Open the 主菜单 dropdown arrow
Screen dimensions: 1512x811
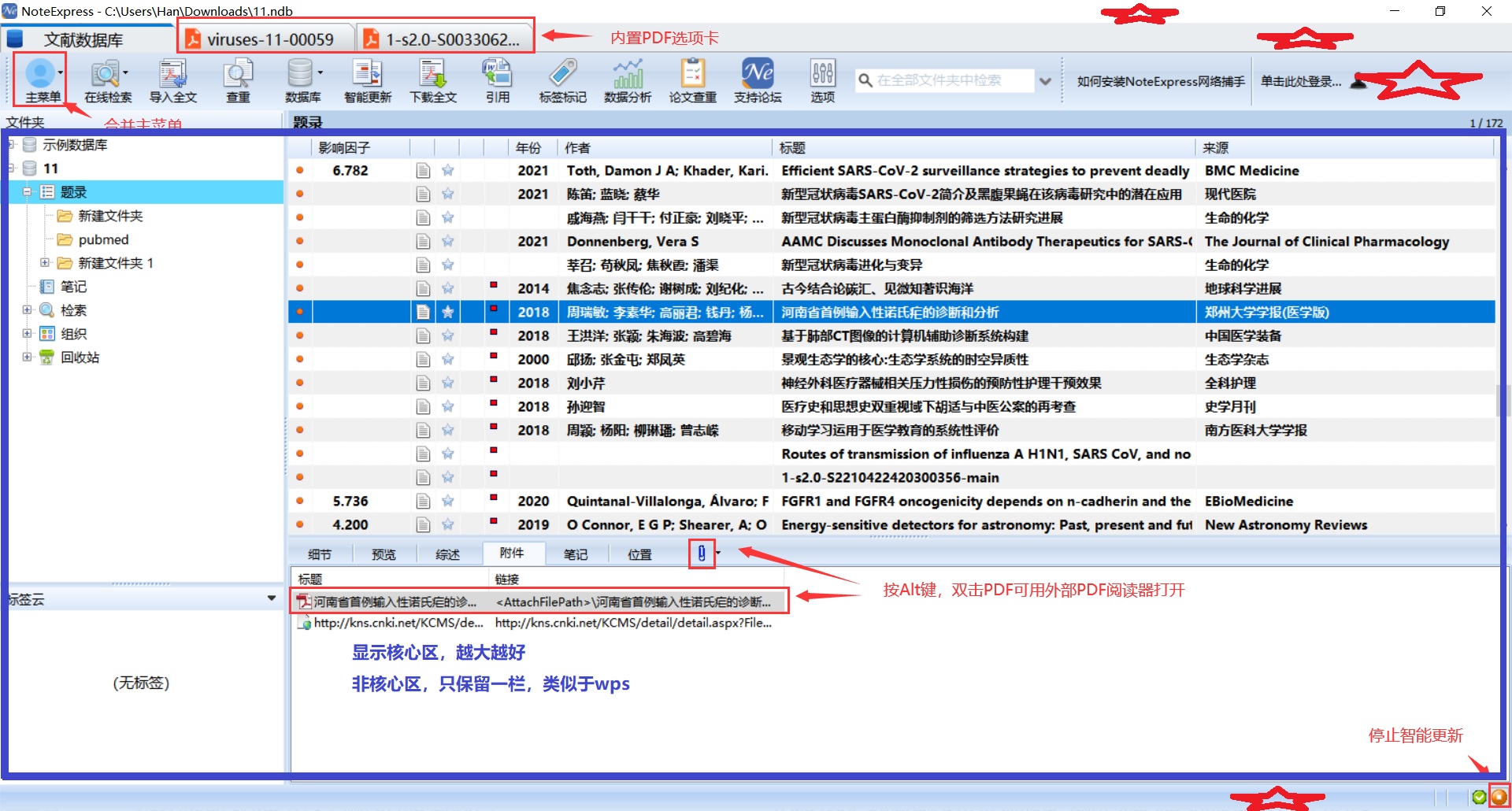tap(61, 73)
